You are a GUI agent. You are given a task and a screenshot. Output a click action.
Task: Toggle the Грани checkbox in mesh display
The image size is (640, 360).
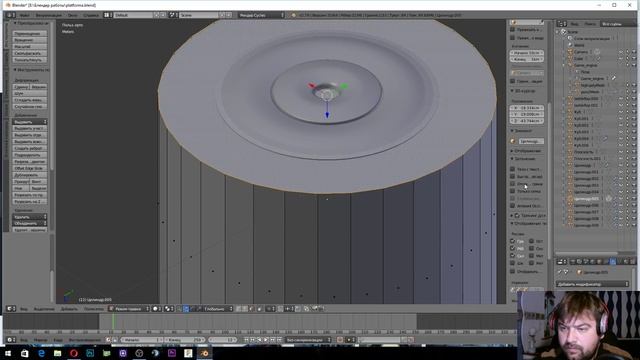[512, 241]
